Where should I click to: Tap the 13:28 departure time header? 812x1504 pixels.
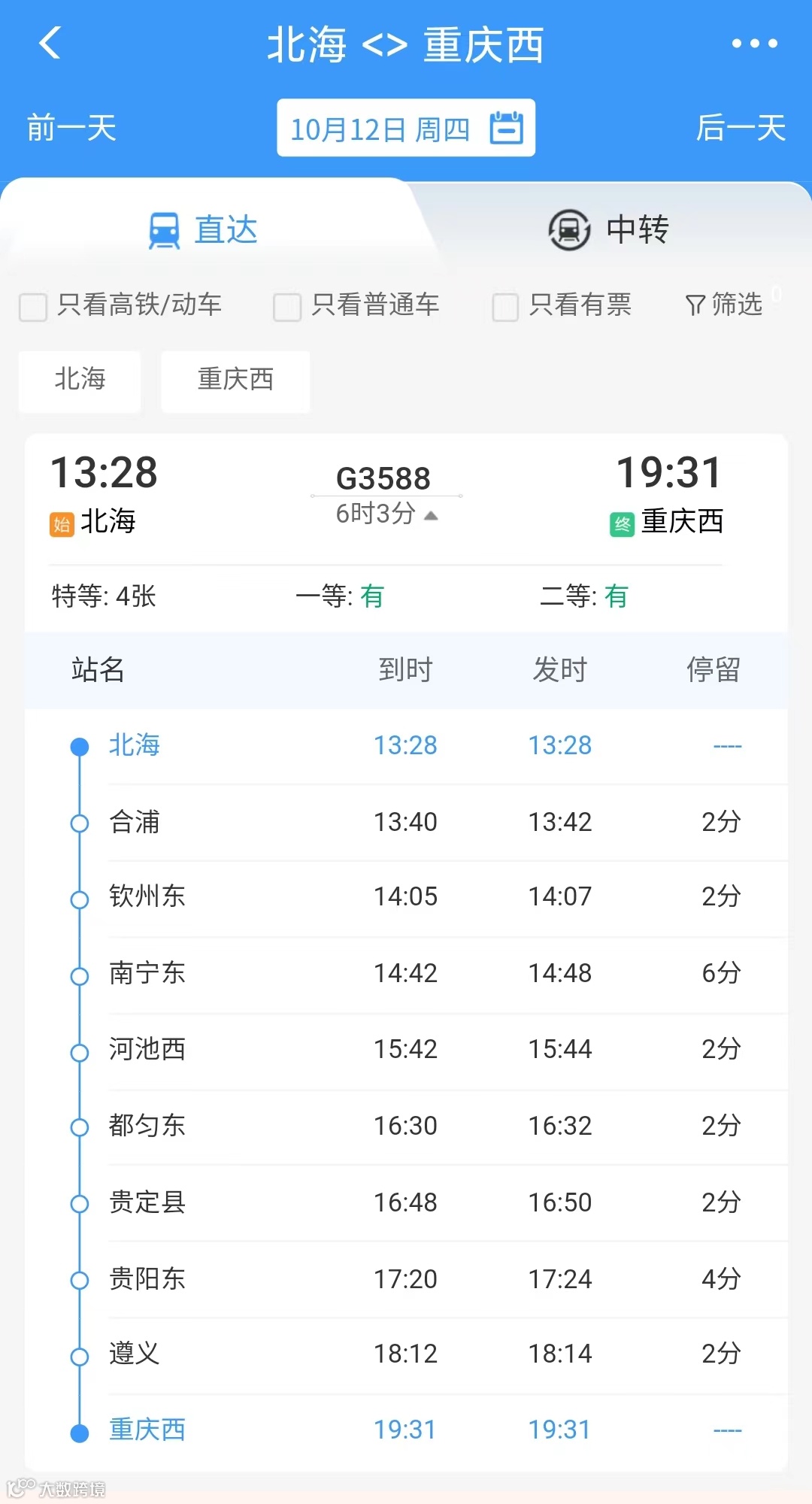104,472
